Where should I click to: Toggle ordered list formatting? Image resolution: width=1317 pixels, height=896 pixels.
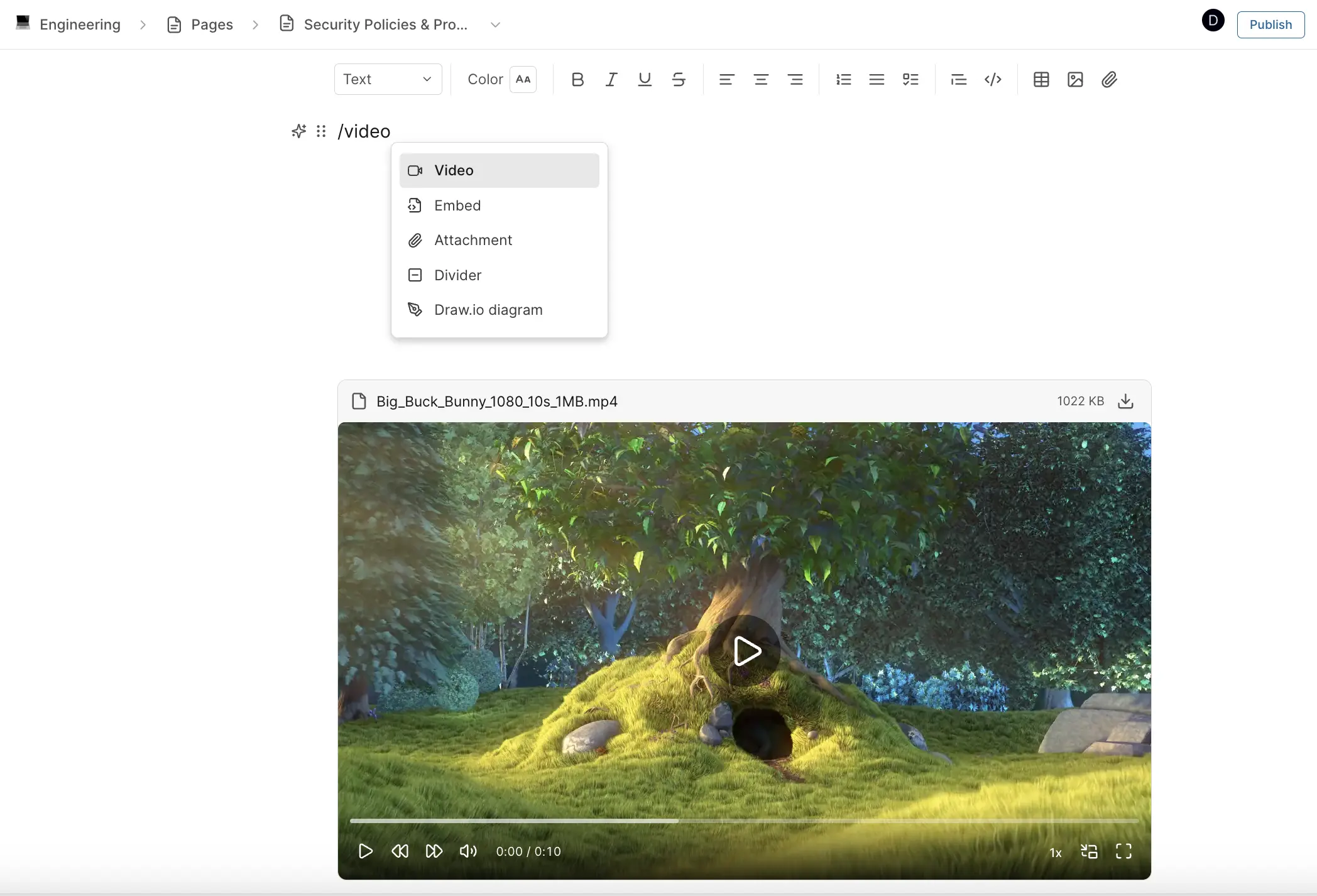(843, 79)
